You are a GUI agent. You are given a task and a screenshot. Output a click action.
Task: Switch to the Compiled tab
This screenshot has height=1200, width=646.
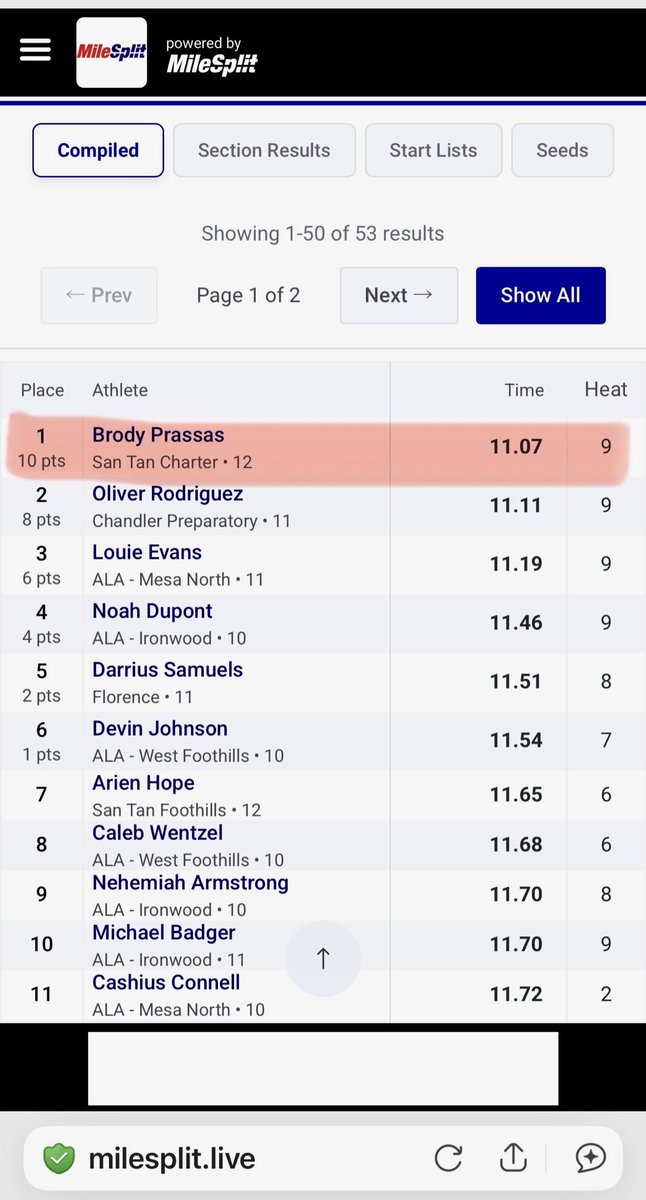click(x=98, y=150)
